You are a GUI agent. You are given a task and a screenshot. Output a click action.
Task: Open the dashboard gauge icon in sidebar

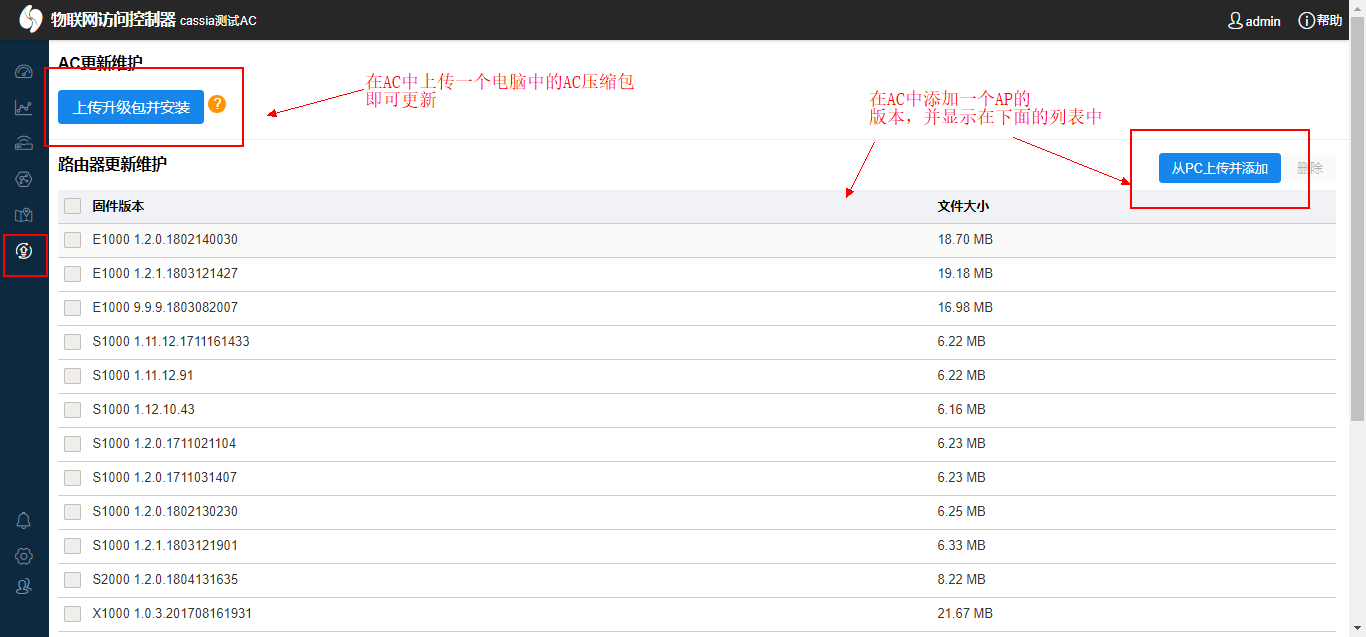click(x=24, y=72)
